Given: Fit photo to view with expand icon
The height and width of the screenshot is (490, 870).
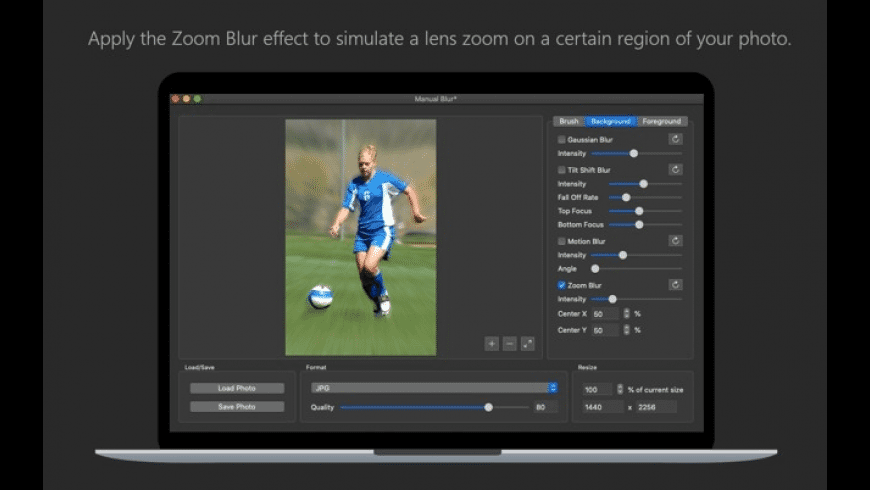Looking at the screenshot, I should 528,343.
